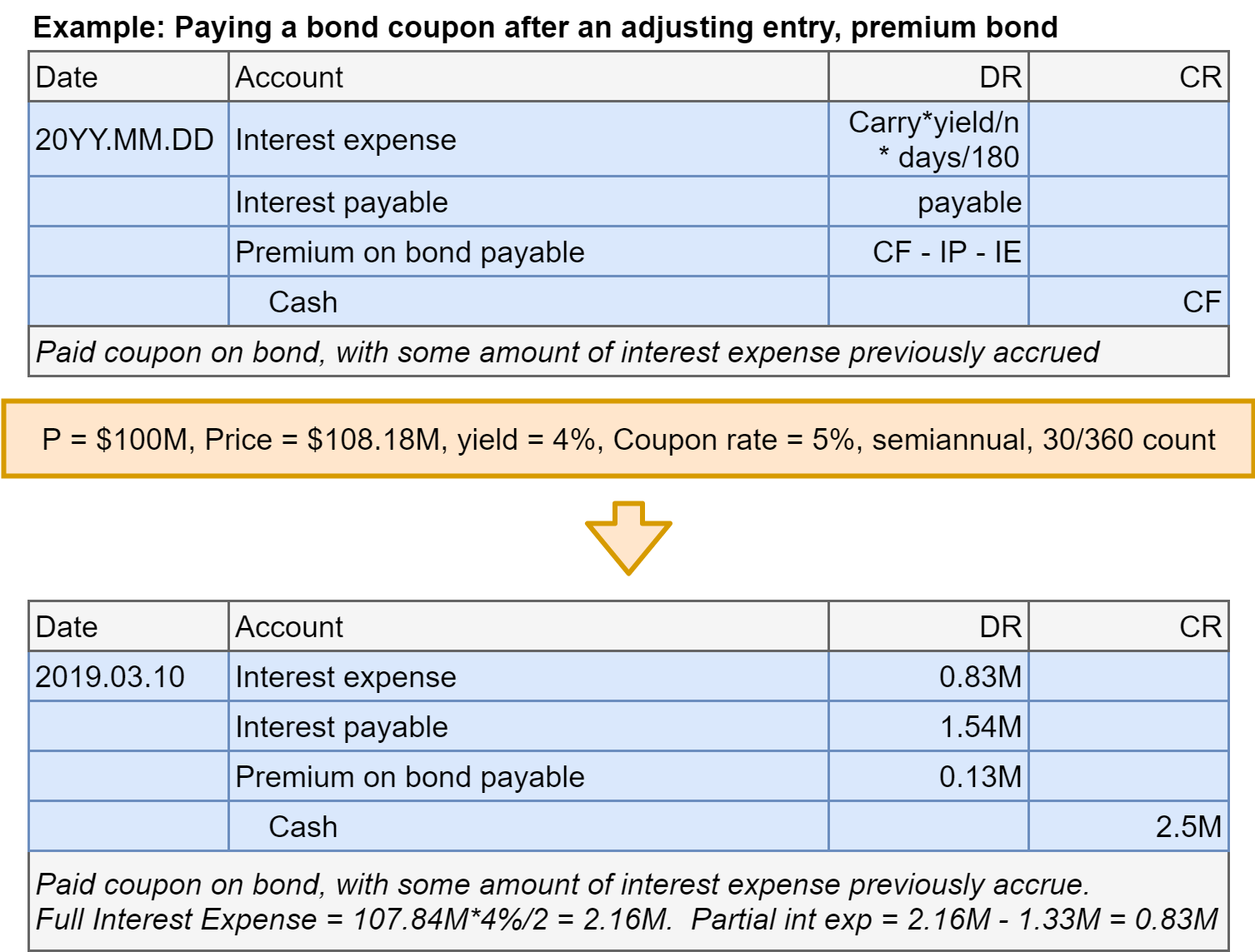
Task: Click the note ending 'previously accrued'
Action: click(567, 352)
